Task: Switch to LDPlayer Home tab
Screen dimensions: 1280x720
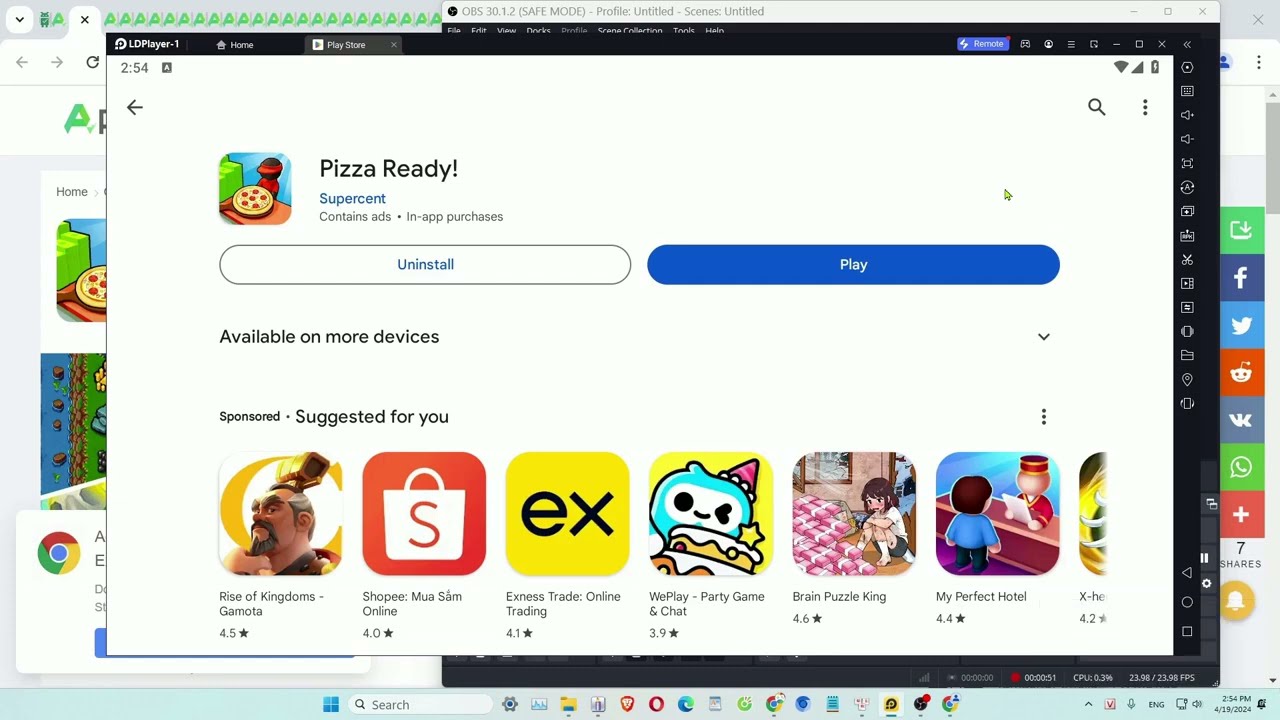Action: click(x=236, y=44)
